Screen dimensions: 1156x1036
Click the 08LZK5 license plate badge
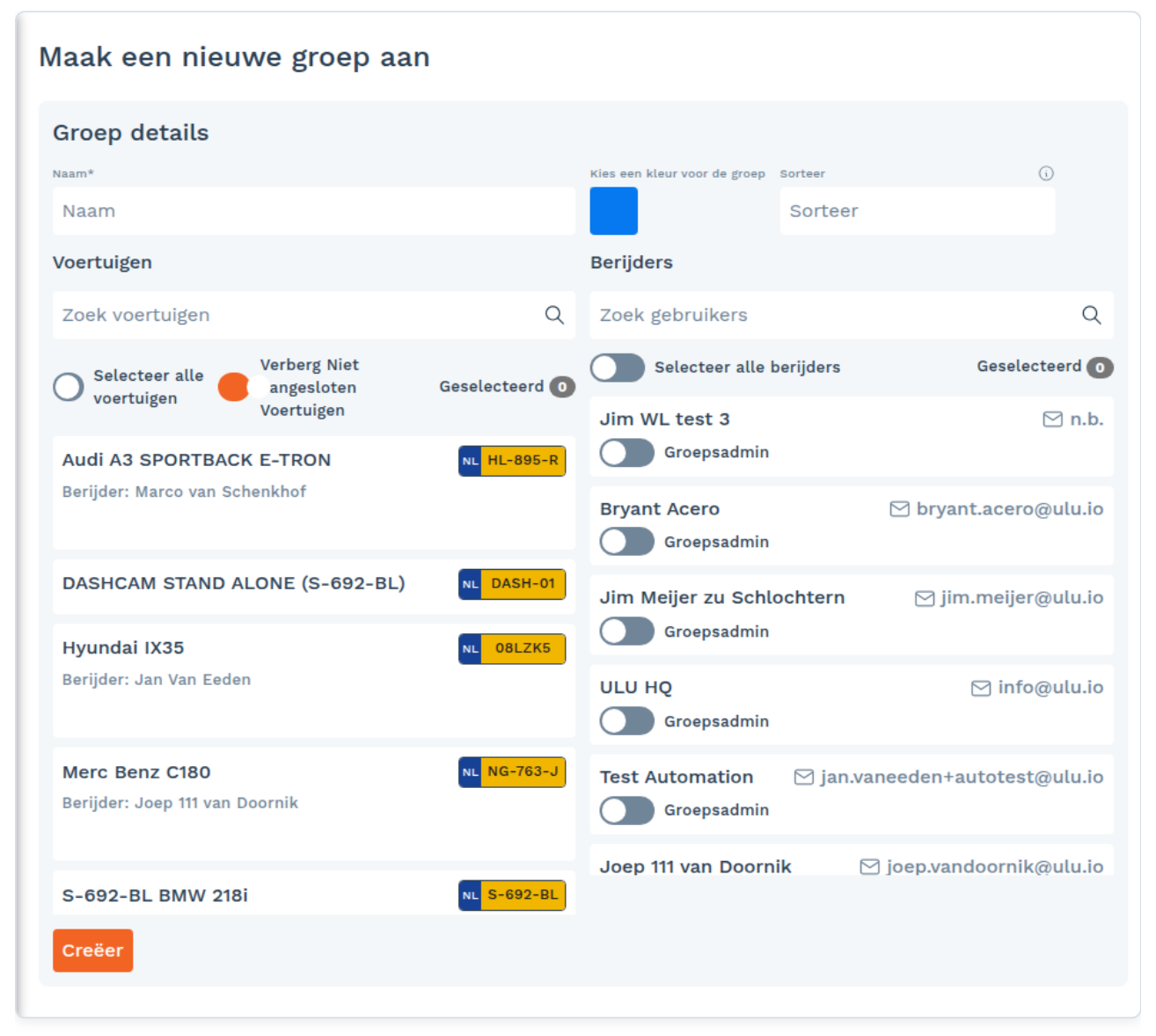[512, 649]
